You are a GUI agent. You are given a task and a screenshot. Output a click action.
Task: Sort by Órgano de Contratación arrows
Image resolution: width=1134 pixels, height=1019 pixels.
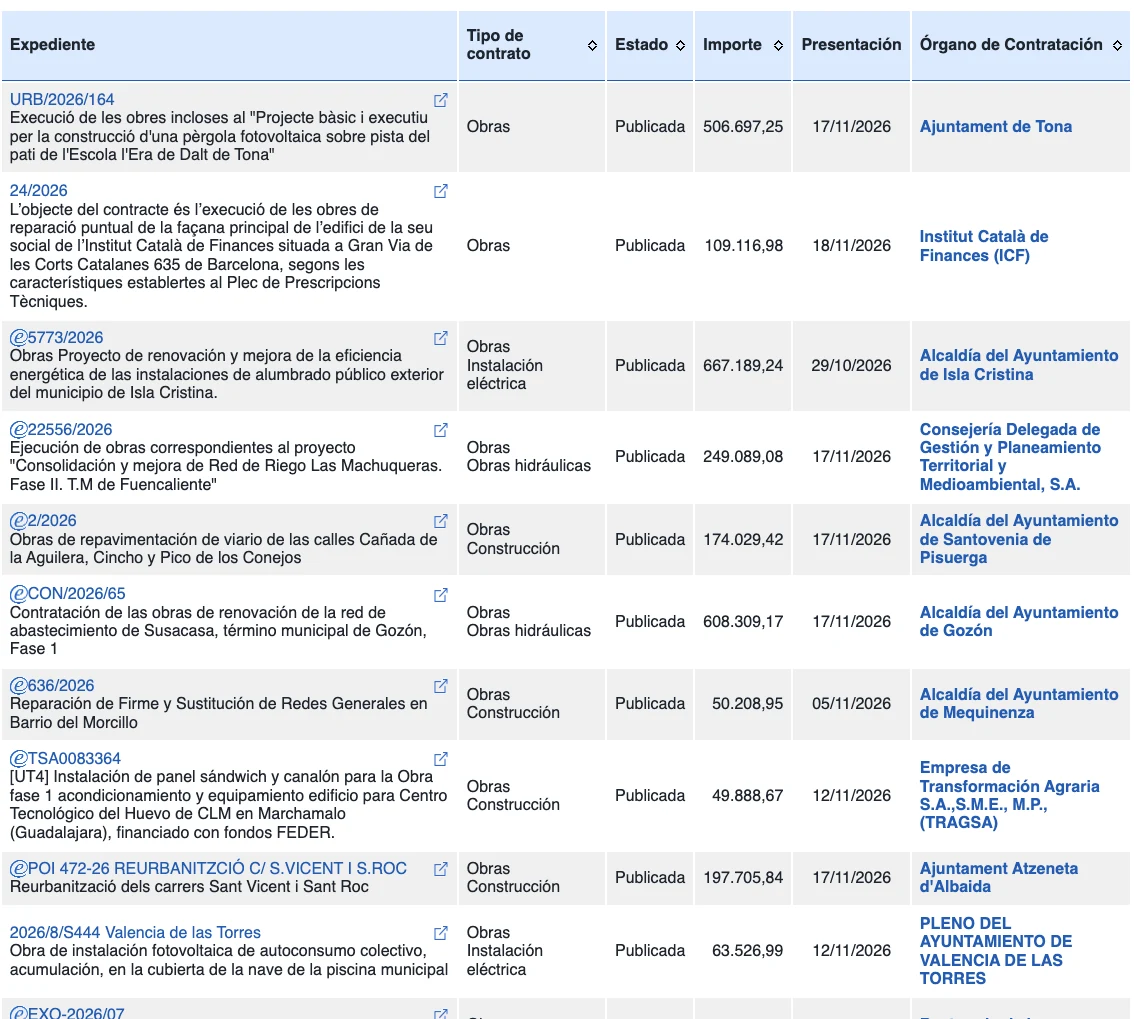tap(1117, 46)
